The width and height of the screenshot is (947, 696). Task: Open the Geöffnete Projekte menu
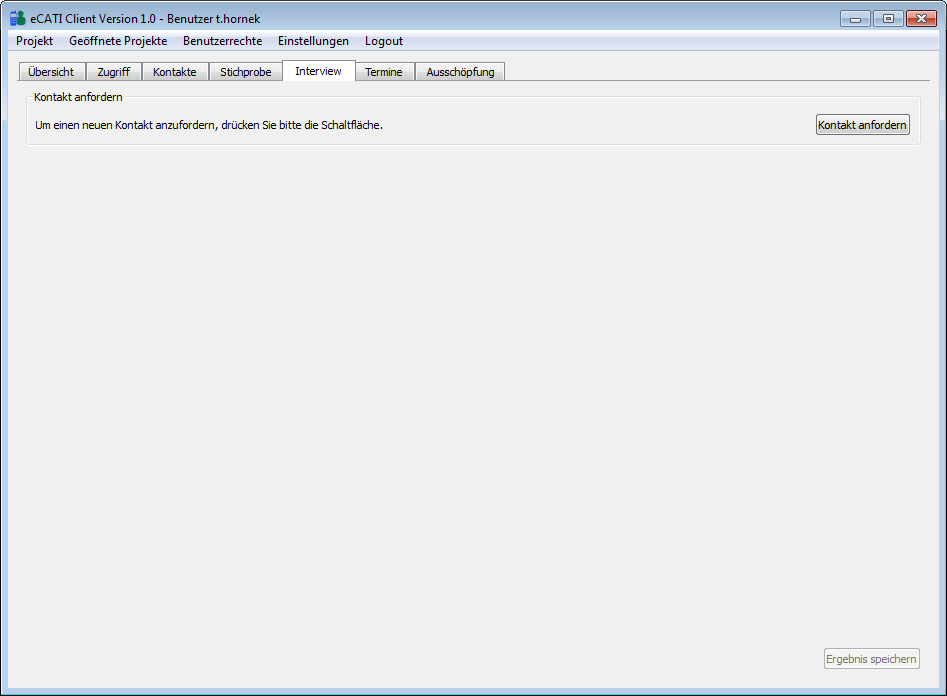pyautogui.click(x=118, y=41)
